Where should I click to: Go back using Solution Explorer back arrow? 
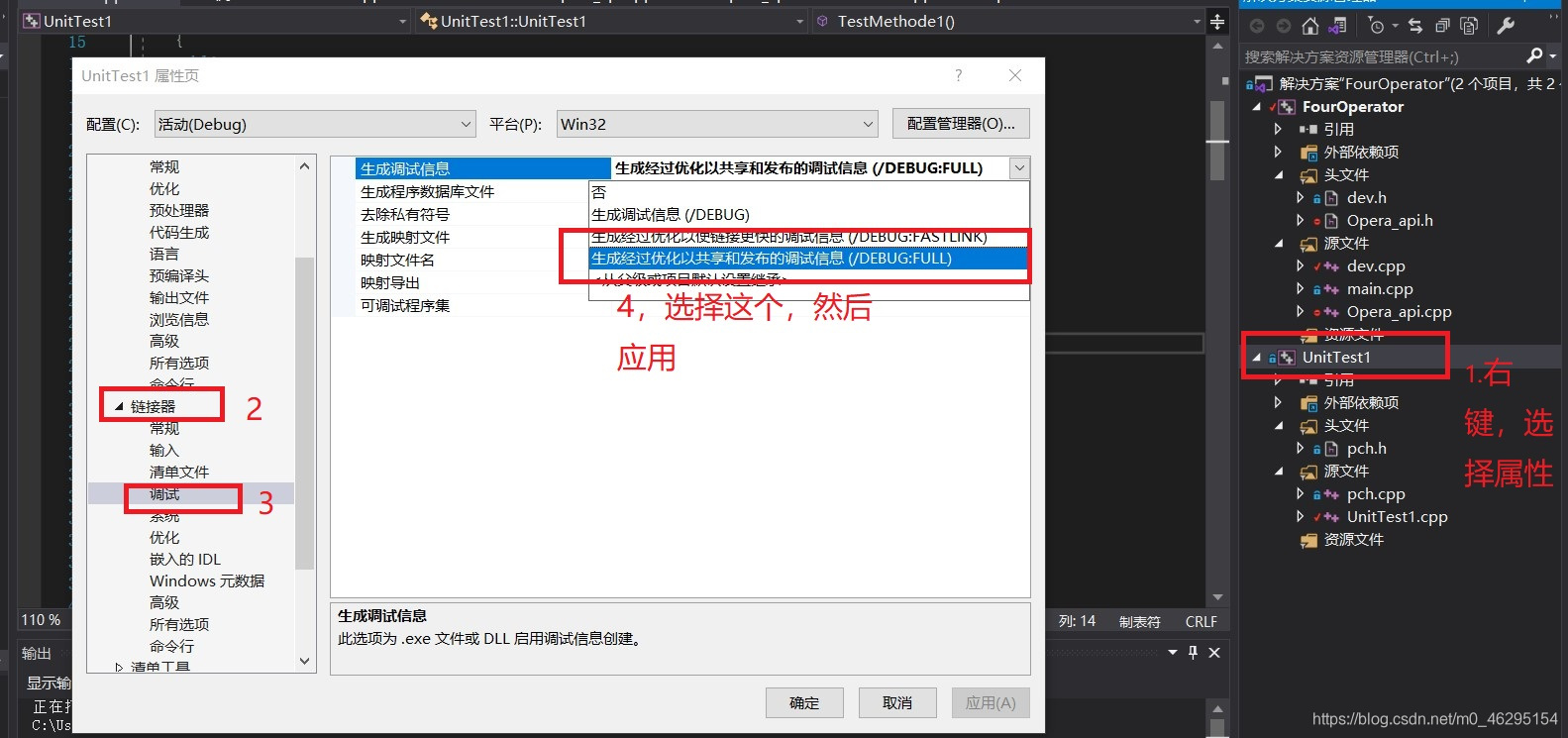pos(1257,26)
